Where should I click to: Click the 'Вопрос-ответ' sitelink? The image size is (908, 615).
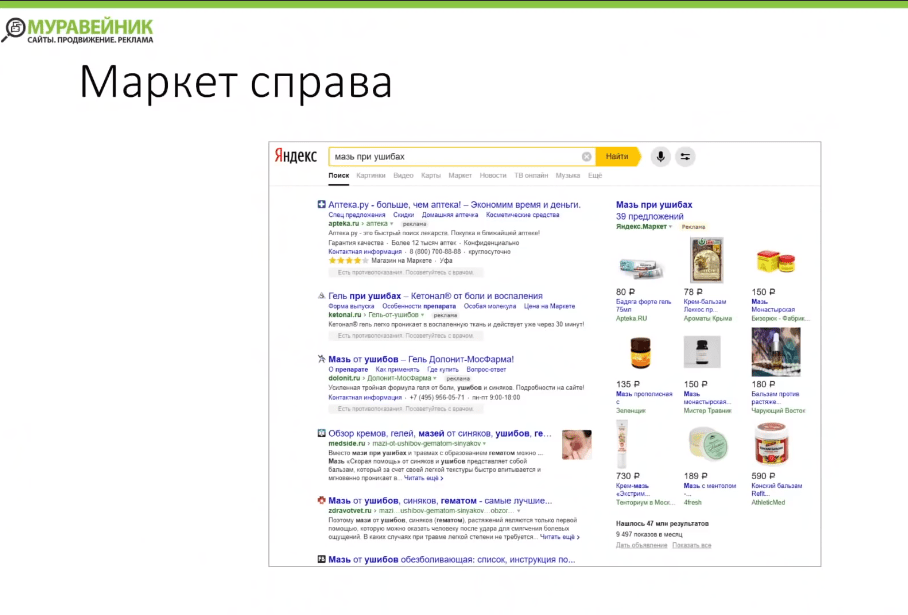point(486,369)
